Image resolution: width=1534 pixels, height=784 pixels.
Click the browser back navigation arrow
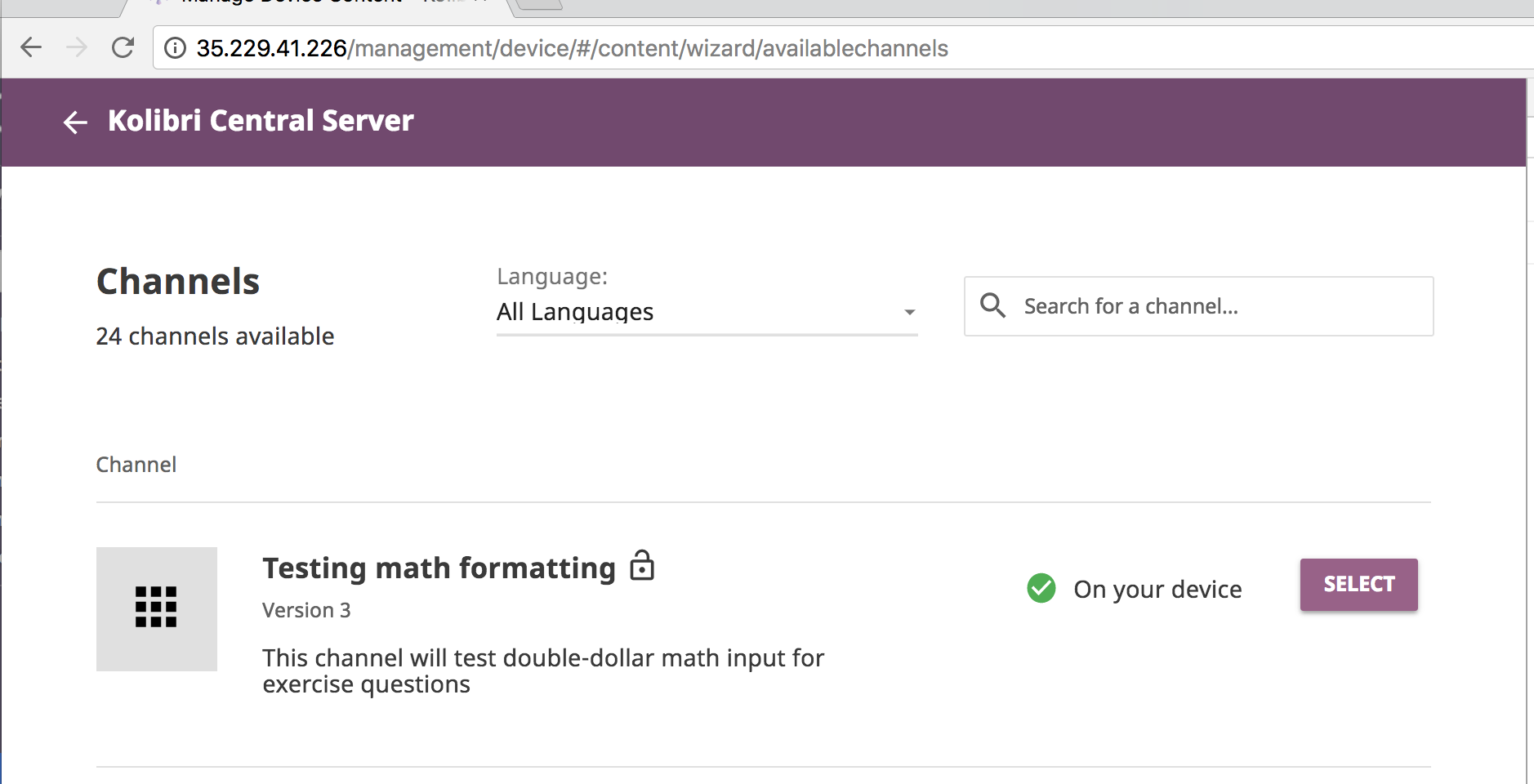[32, 47]
